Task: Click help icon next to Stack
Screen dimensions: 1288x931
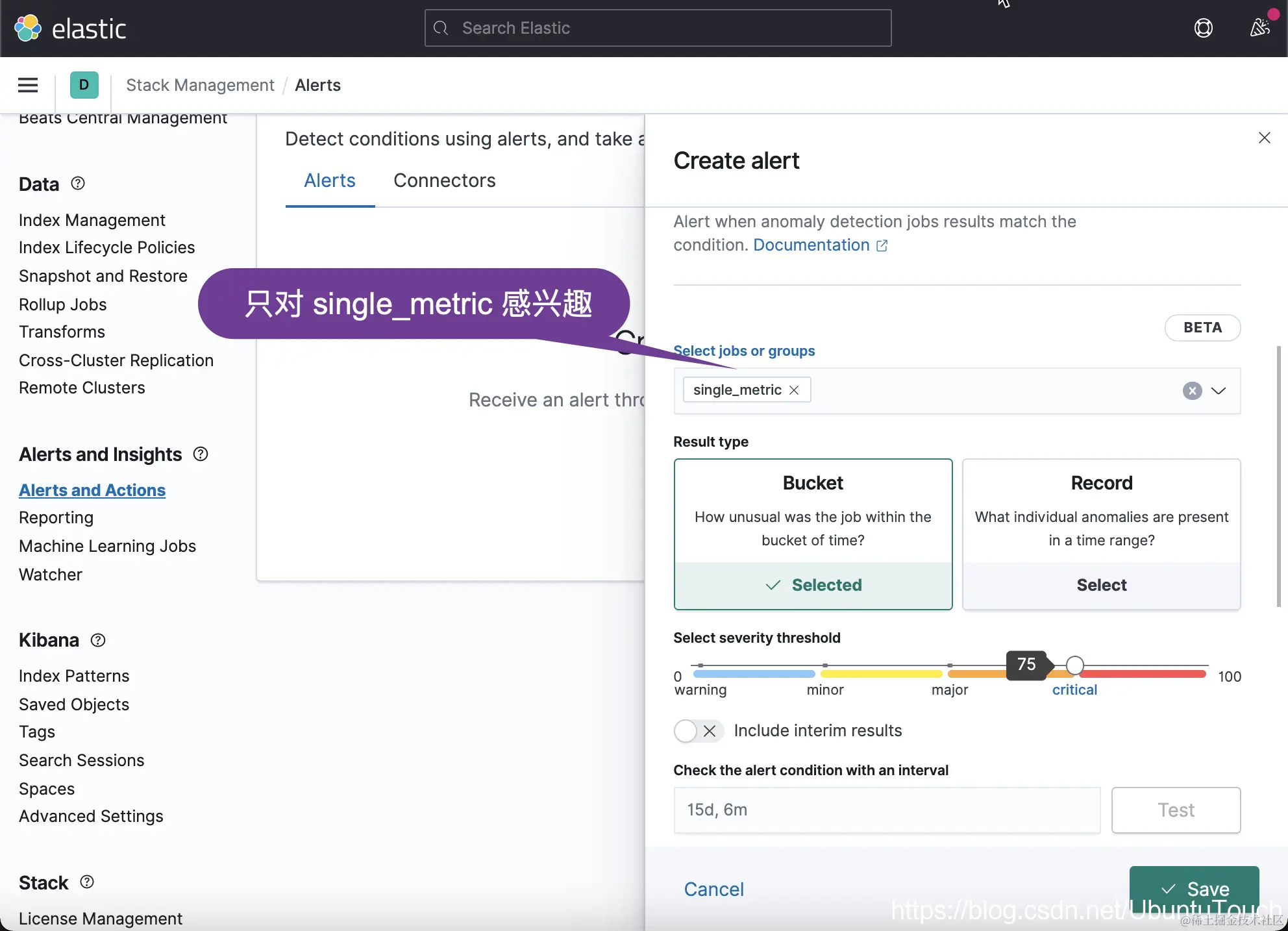Action: [x=87, y=882]
